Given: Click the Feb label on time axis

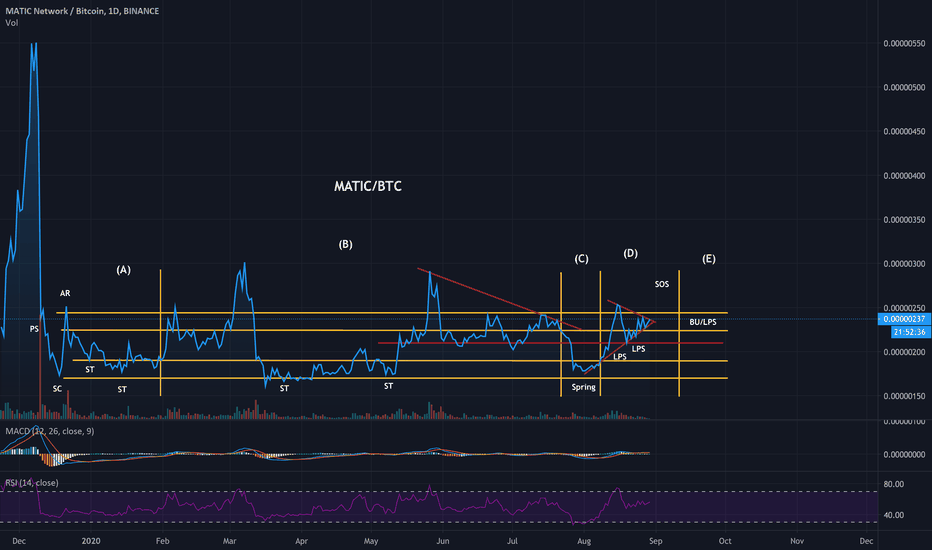Looking at the screenshot, I should point(162,541).
